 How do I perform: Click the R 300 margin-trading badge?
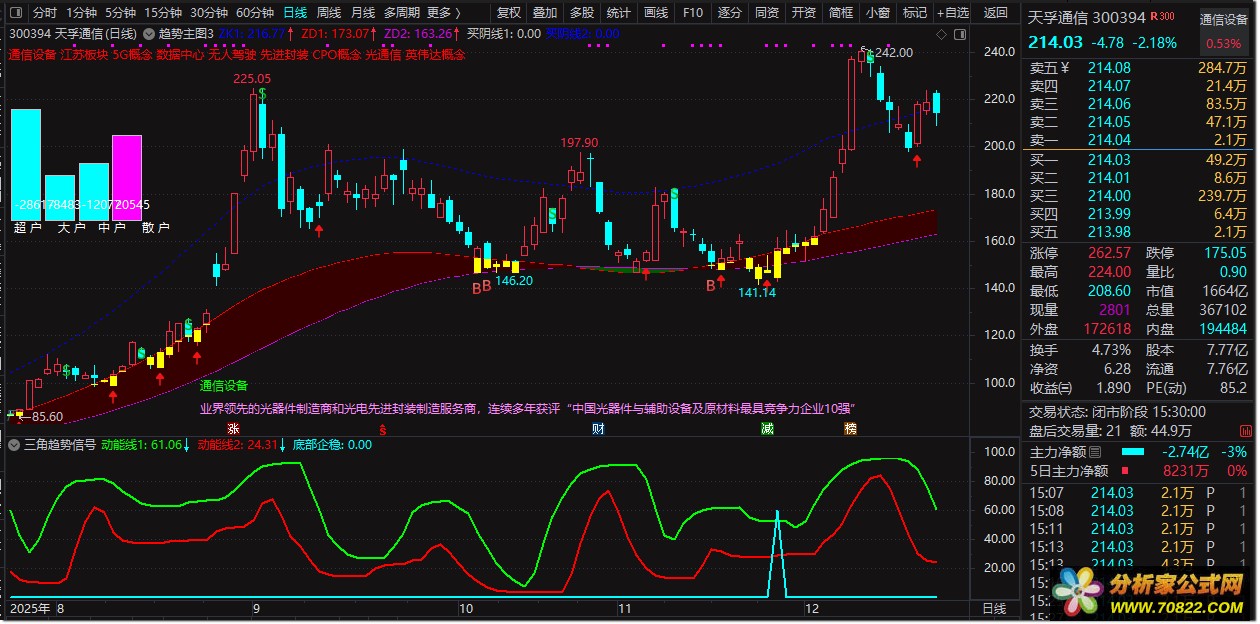1162,17
